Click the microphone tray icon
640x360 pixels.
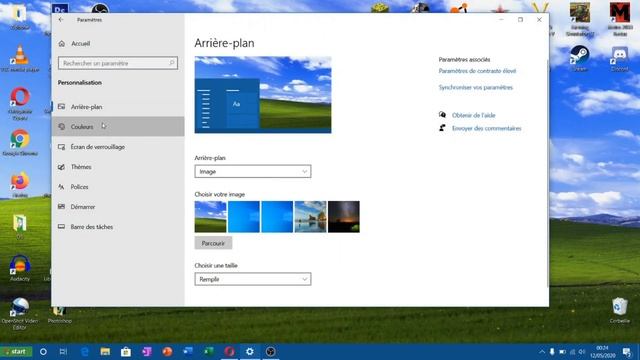coord(552,351)
